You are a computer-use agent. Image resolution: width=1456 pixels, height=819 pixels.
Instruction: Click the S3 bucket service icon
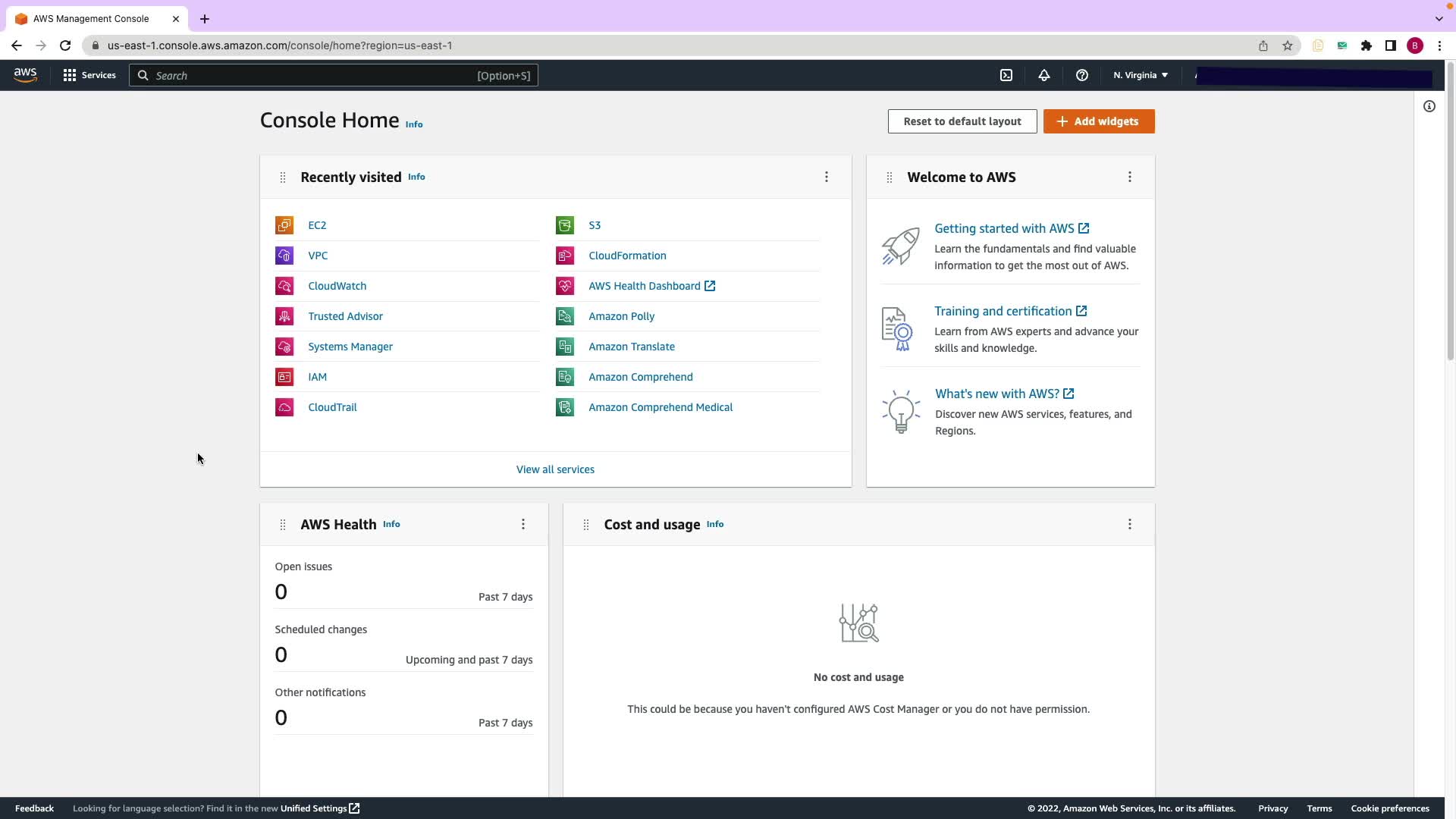[x=565, y=225]
